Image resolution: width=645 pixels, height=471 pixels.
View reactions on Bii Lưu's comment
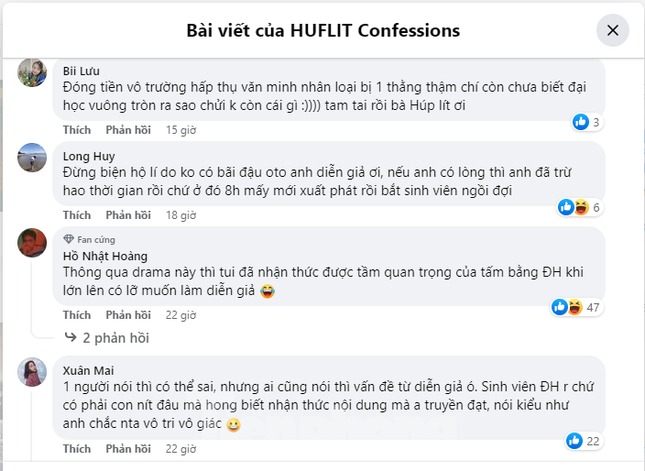(586, 122)
